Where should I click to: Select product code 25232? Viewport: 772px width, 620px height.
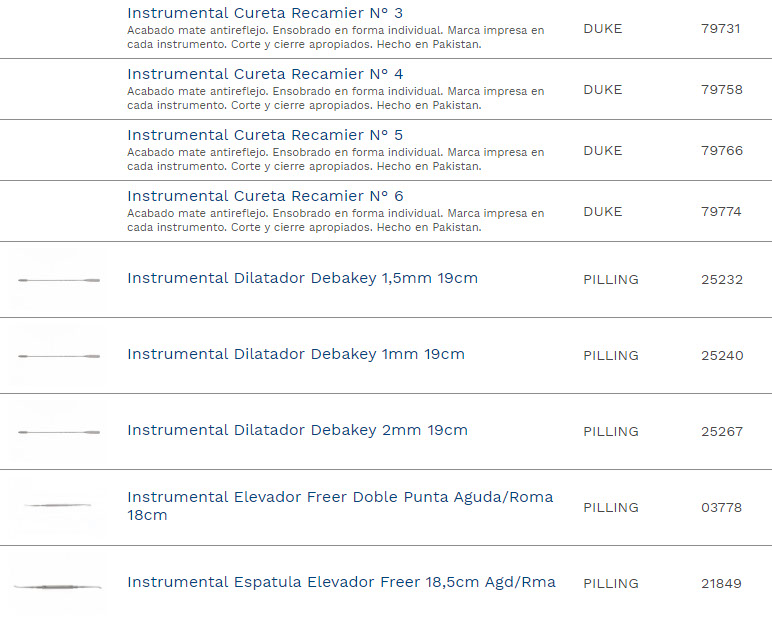pos(722,280)
